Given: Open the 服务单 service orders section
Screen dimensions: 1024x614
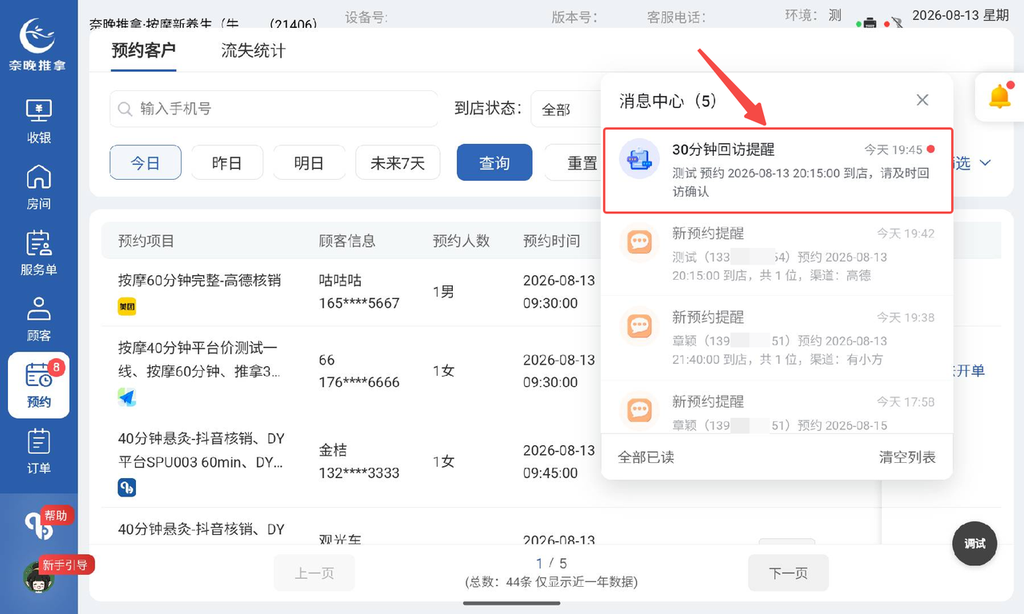Looking at the screenshot, I should coord(39,253).
